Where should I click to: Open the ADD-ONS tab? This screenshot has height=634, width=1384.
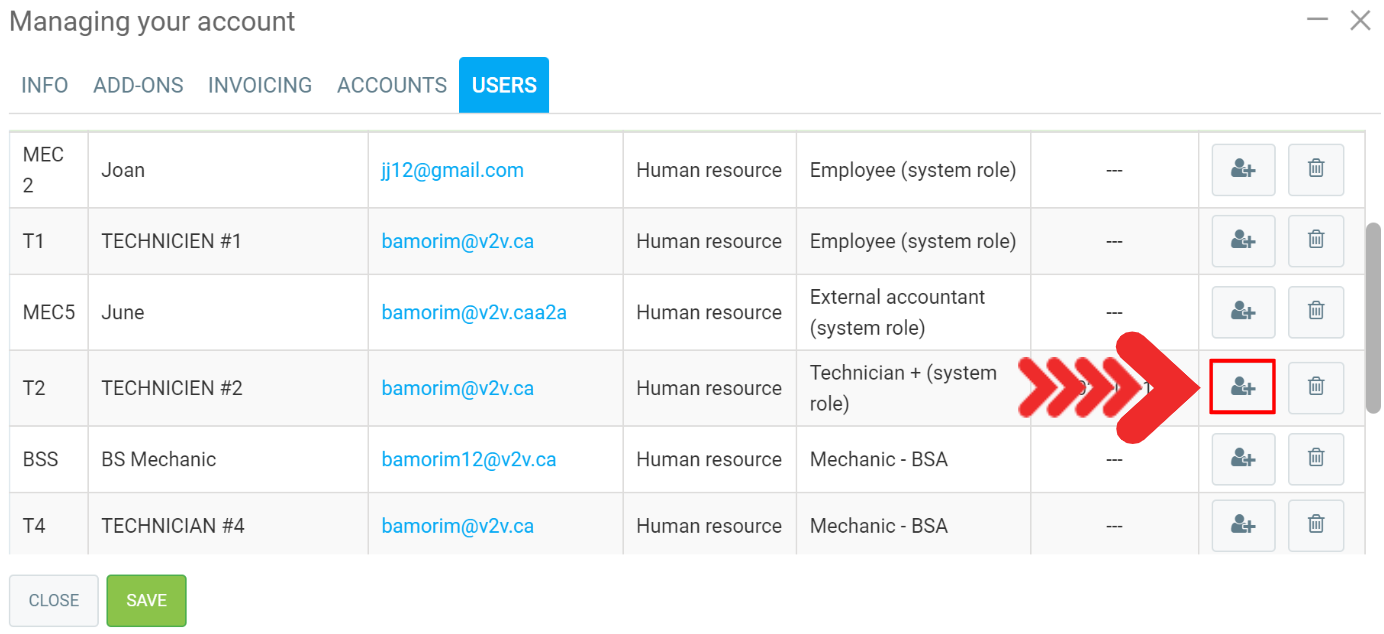pyautogui.click(x=138, y=86)
